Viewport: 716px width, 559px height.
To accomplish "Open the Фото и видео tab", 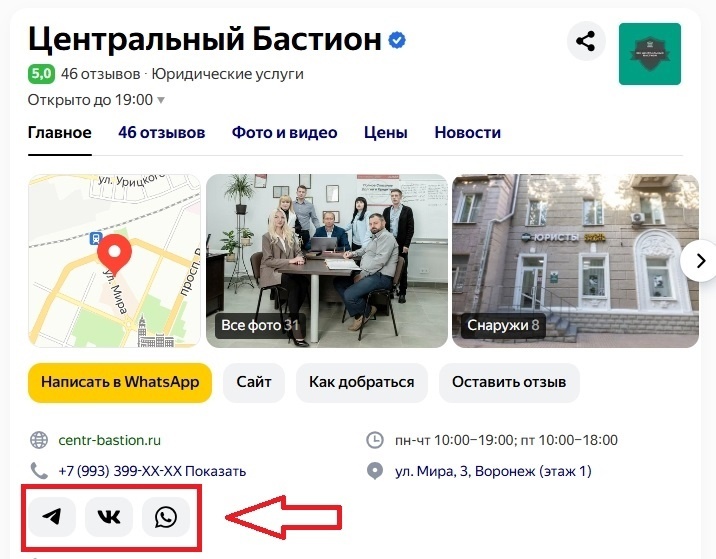I will point(284,132).
